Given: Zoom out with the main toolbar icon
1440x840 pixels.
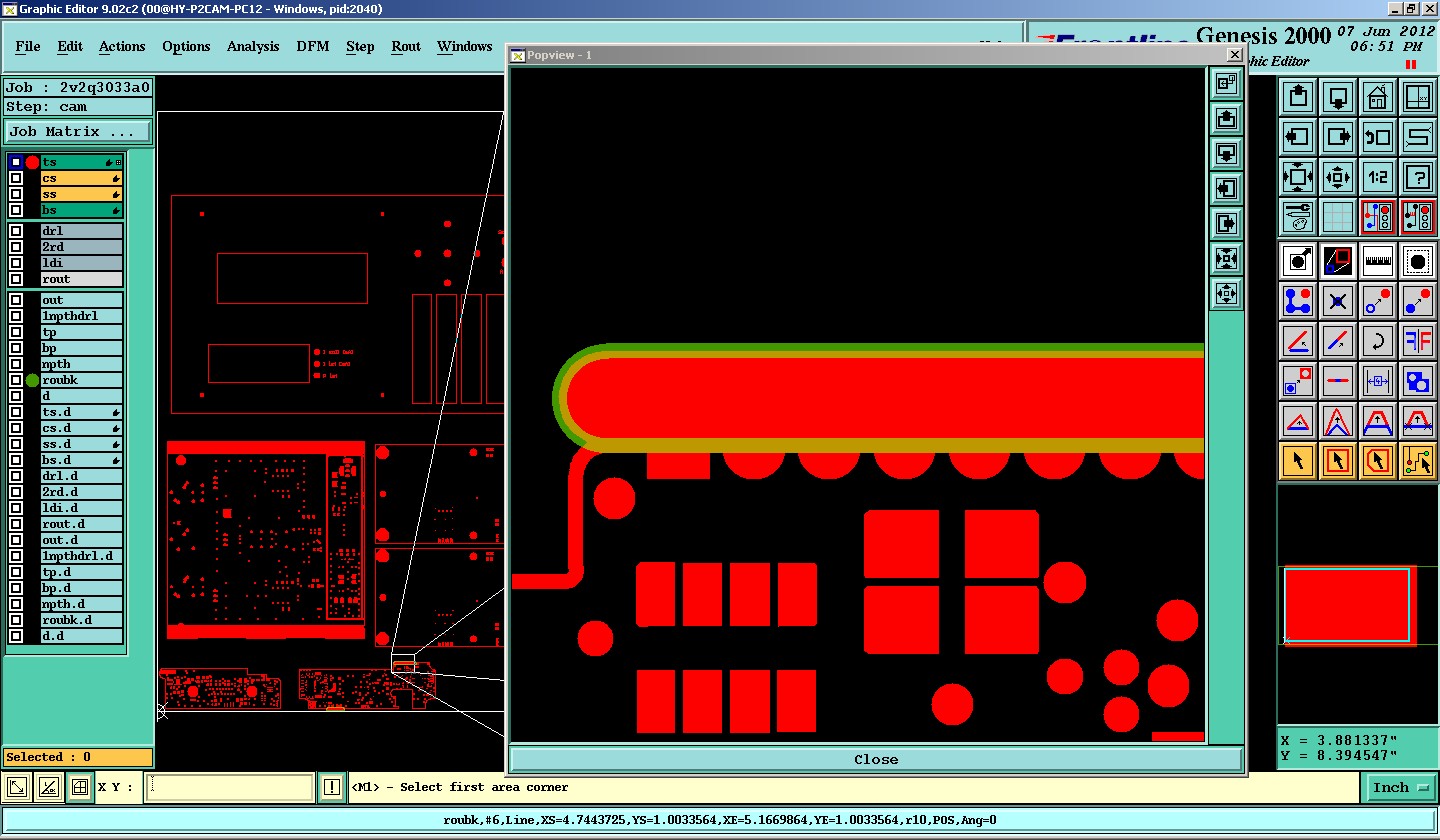Looking at the screenshot, I should [x=1338, y=177].
